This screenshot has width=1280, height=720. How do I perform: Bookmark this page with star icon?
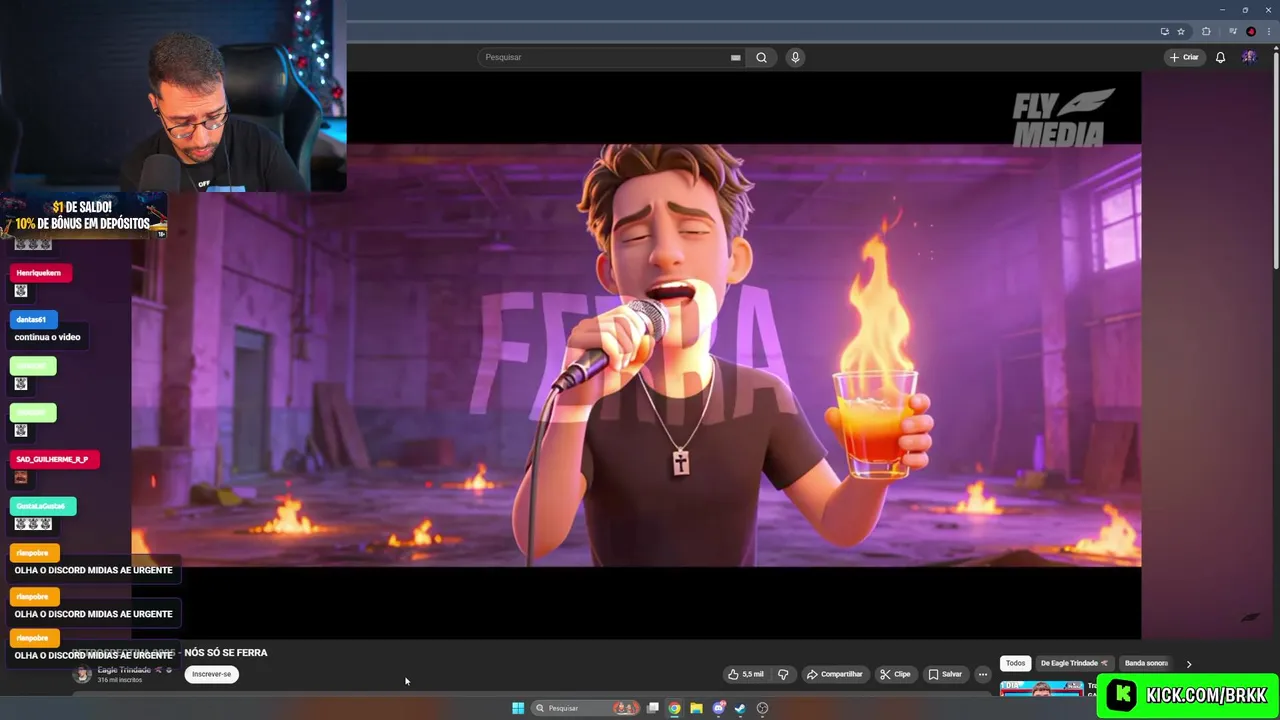[x=1180, y=31]
